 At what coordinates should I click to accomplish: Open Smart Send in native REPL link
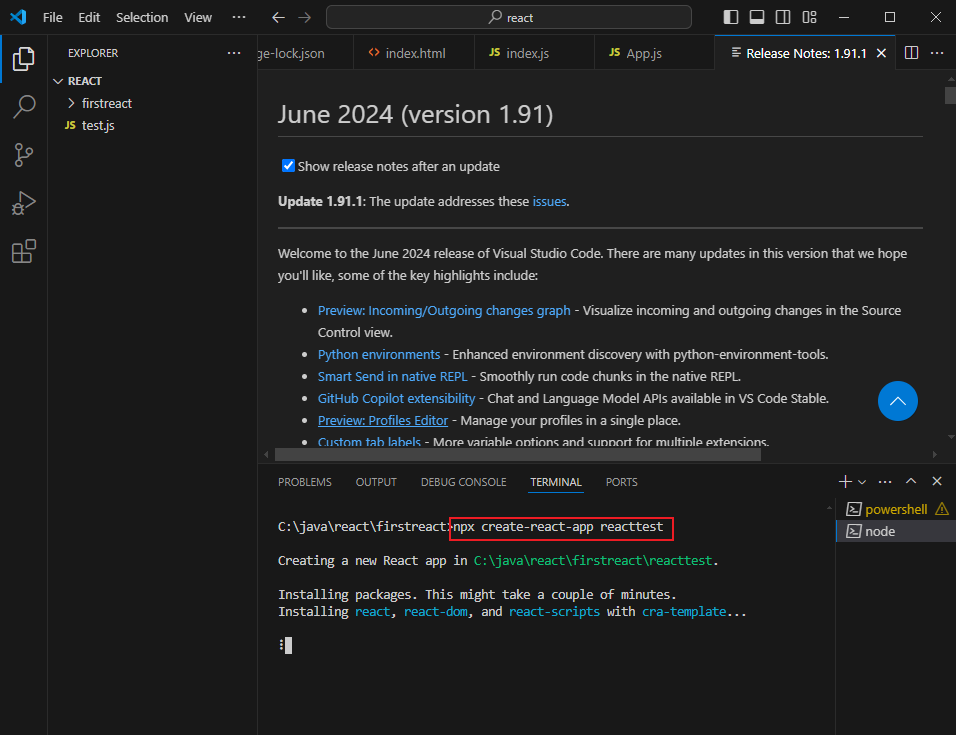(393, 376)
